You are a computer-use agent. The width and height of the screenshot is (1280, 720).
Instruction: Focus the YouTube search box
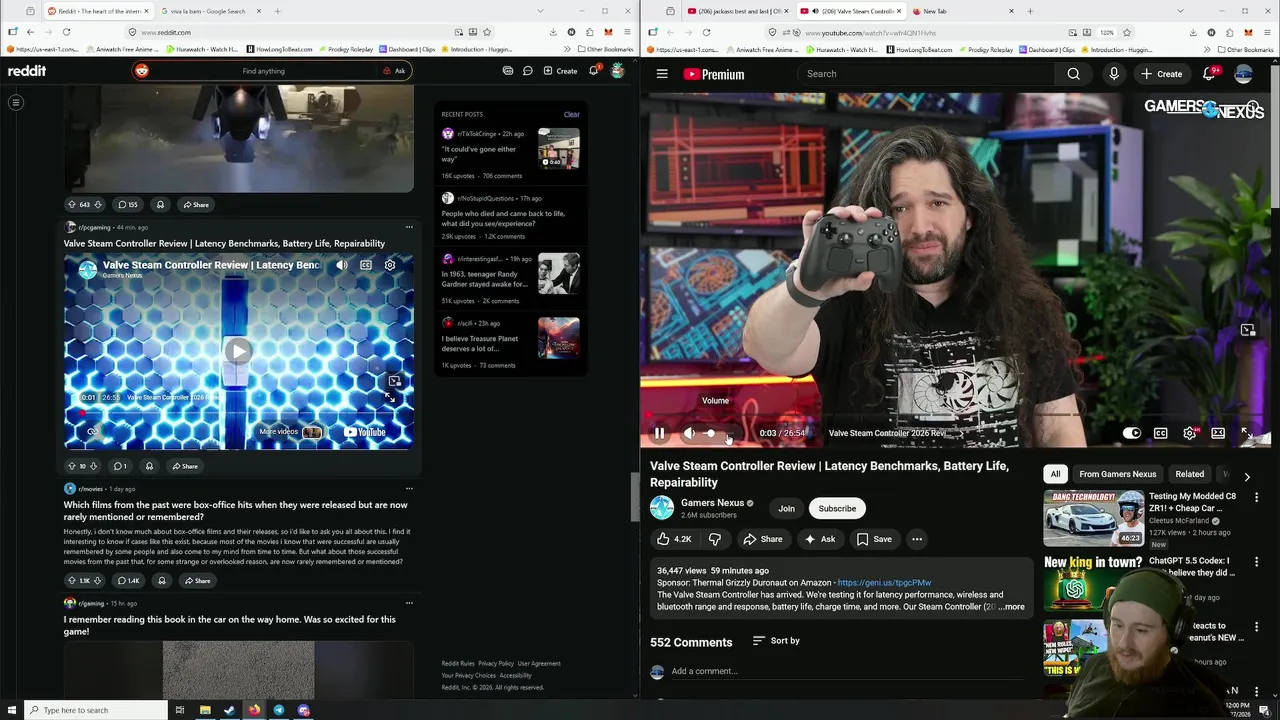click(x=925, y=74)
